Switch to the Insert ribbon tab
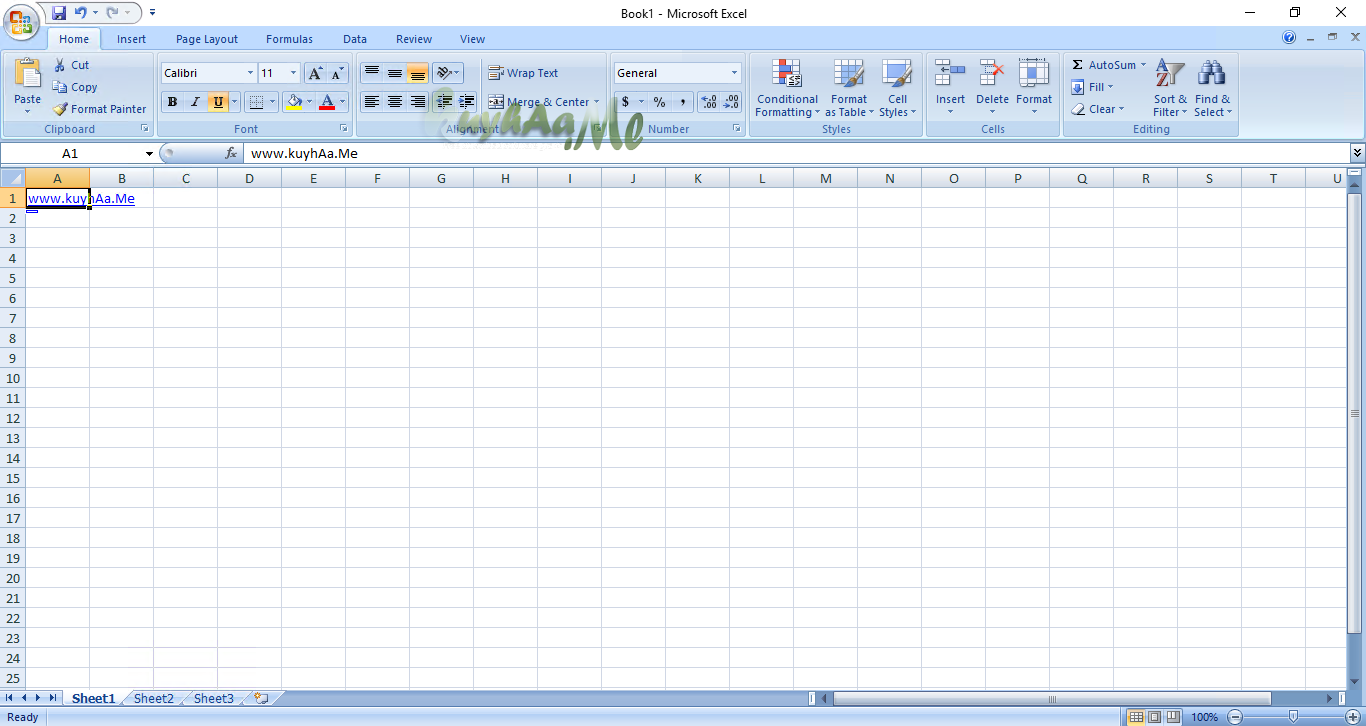The height and width of the screenshot is (726, 1366). tap(131, 39)
